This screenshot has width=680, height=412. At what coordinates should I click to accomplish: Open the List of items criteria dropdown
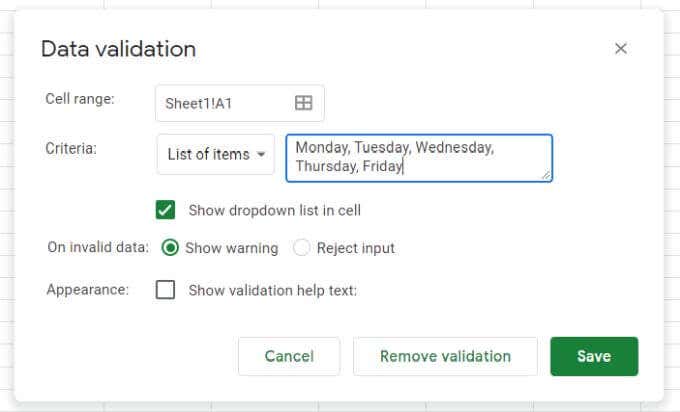point(215,154)
